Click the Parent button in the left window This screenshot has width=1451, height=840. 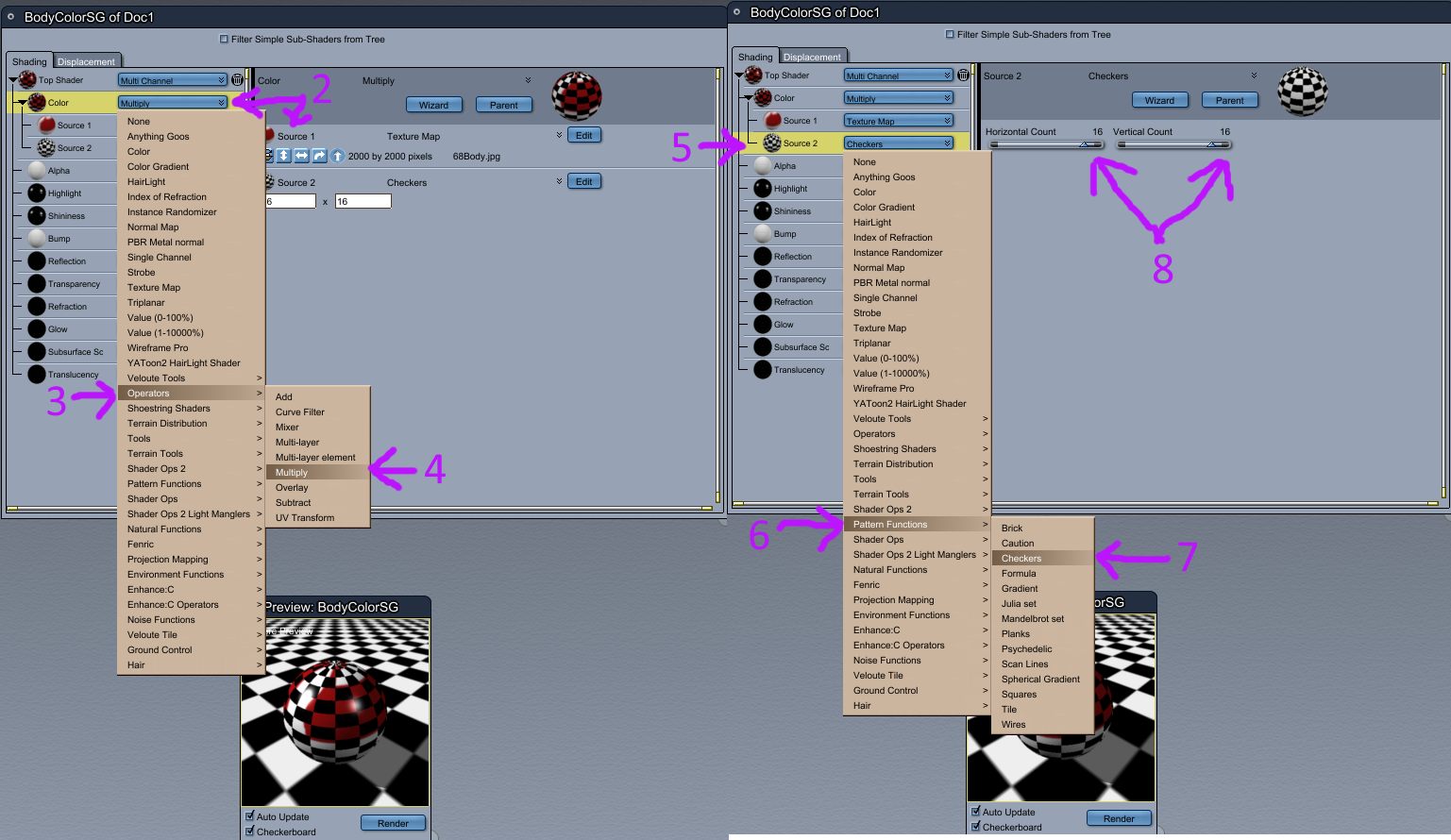504,105
